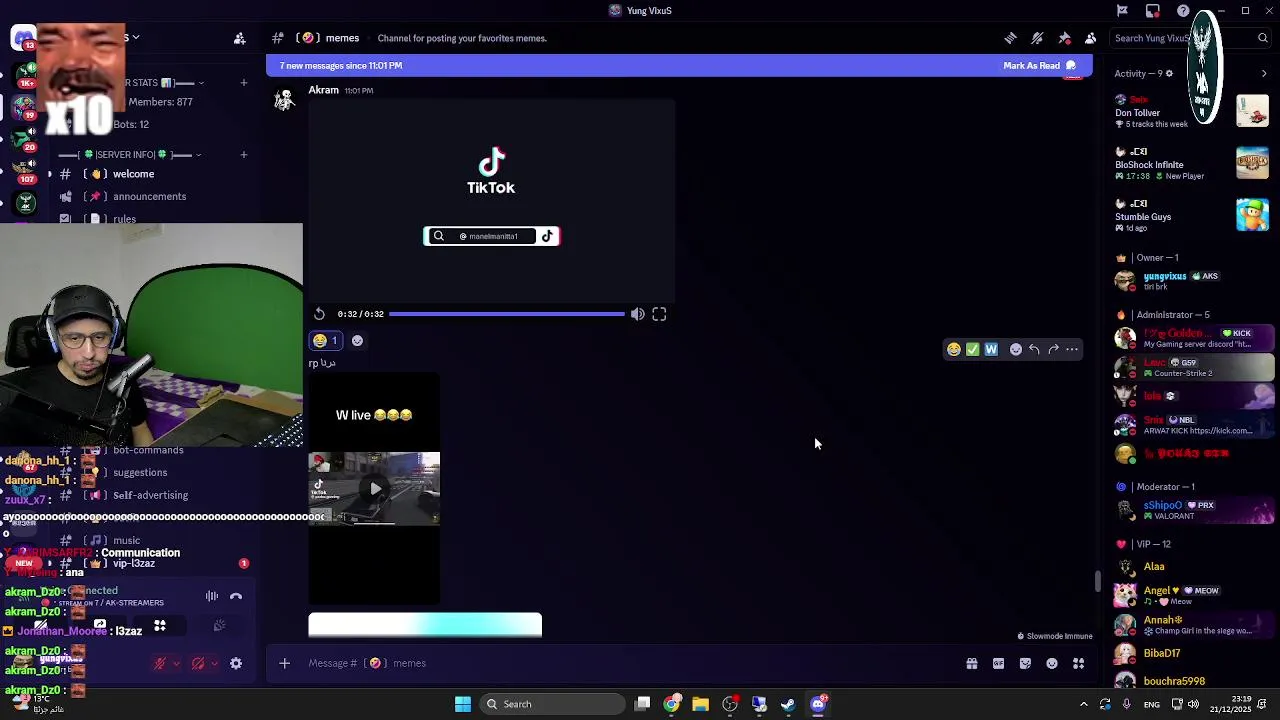Show hidden system tray icons
Viewport: 1280px width, 720px height.
pos(1083,704)
